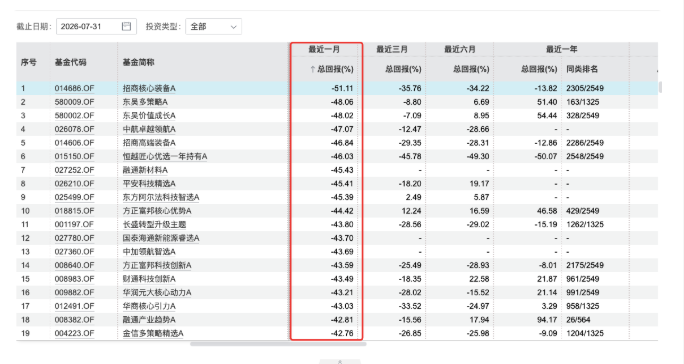Open fund name 方正富邦核心优势A
Screen dimensions: 684x364
(x=157, y=211)
